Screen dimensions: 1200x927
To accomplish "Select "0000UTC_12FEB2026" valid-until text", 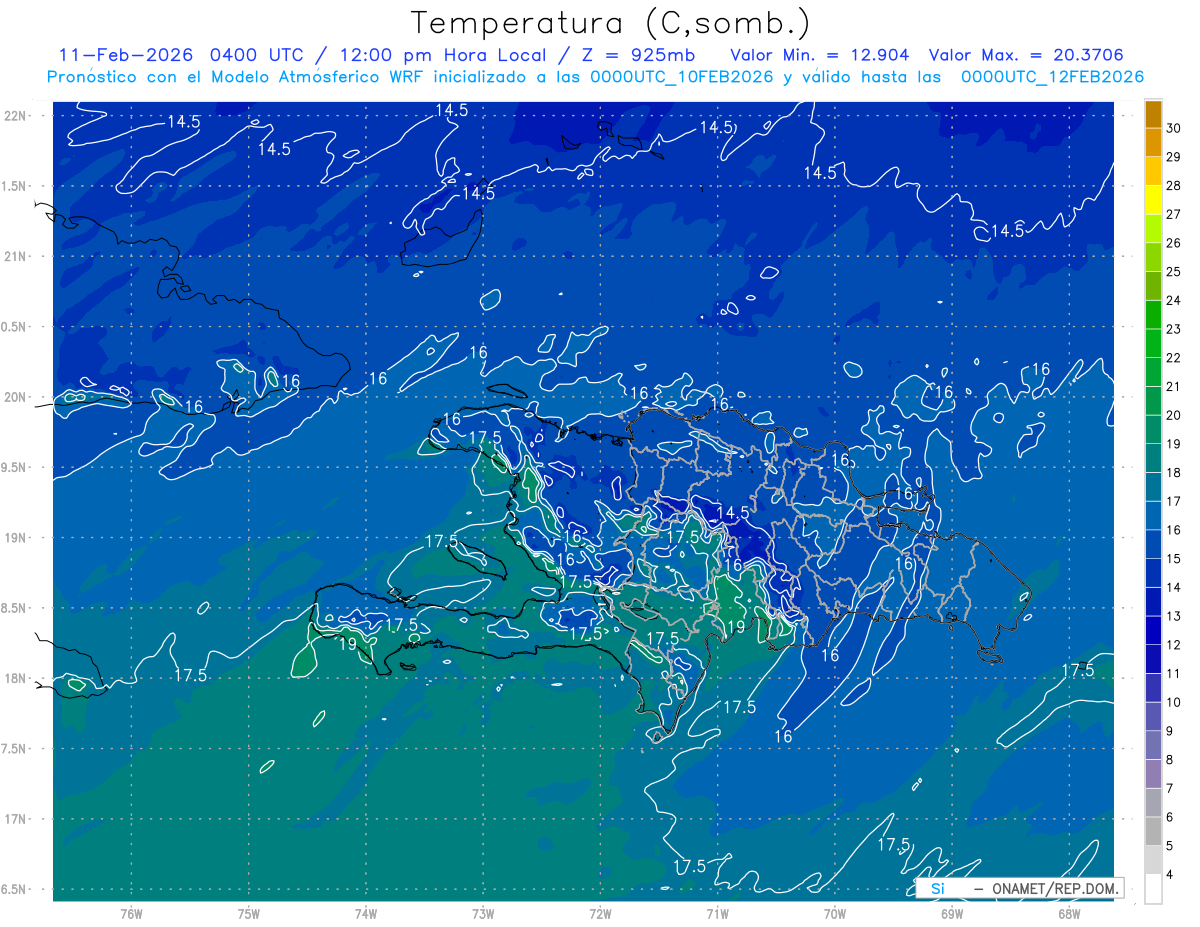I will pyautogui.click(x=1052, y=77).
